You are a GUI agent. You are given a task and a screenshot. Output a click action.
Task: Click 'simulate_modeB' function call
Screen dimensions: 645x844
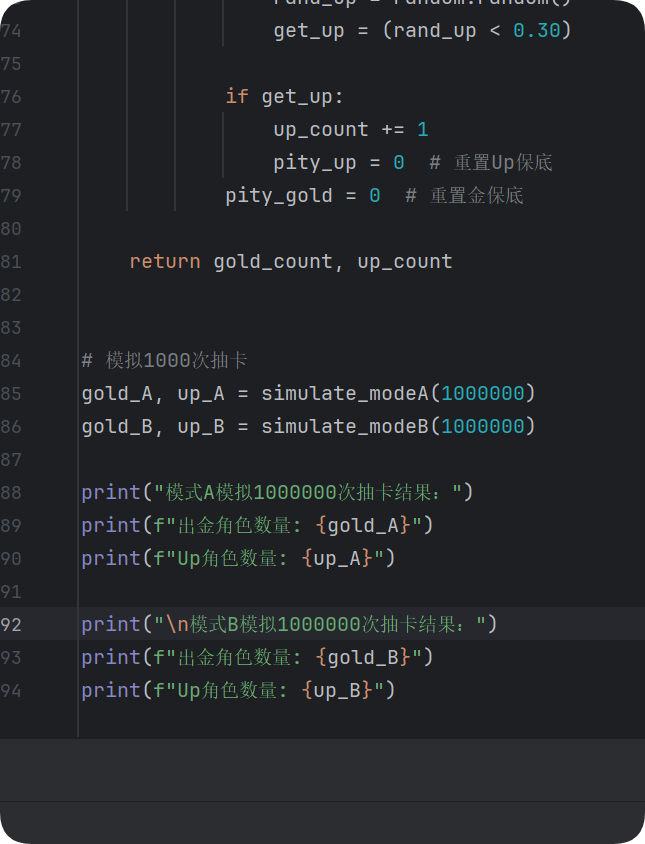[345, 426]
